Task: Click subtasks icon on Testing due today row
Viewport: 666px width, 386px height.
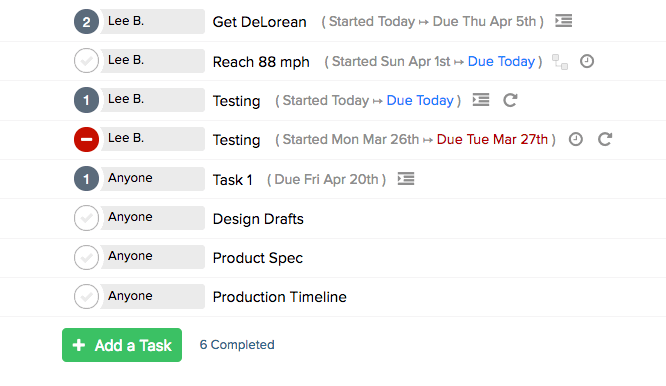Action: coord(481,100)
